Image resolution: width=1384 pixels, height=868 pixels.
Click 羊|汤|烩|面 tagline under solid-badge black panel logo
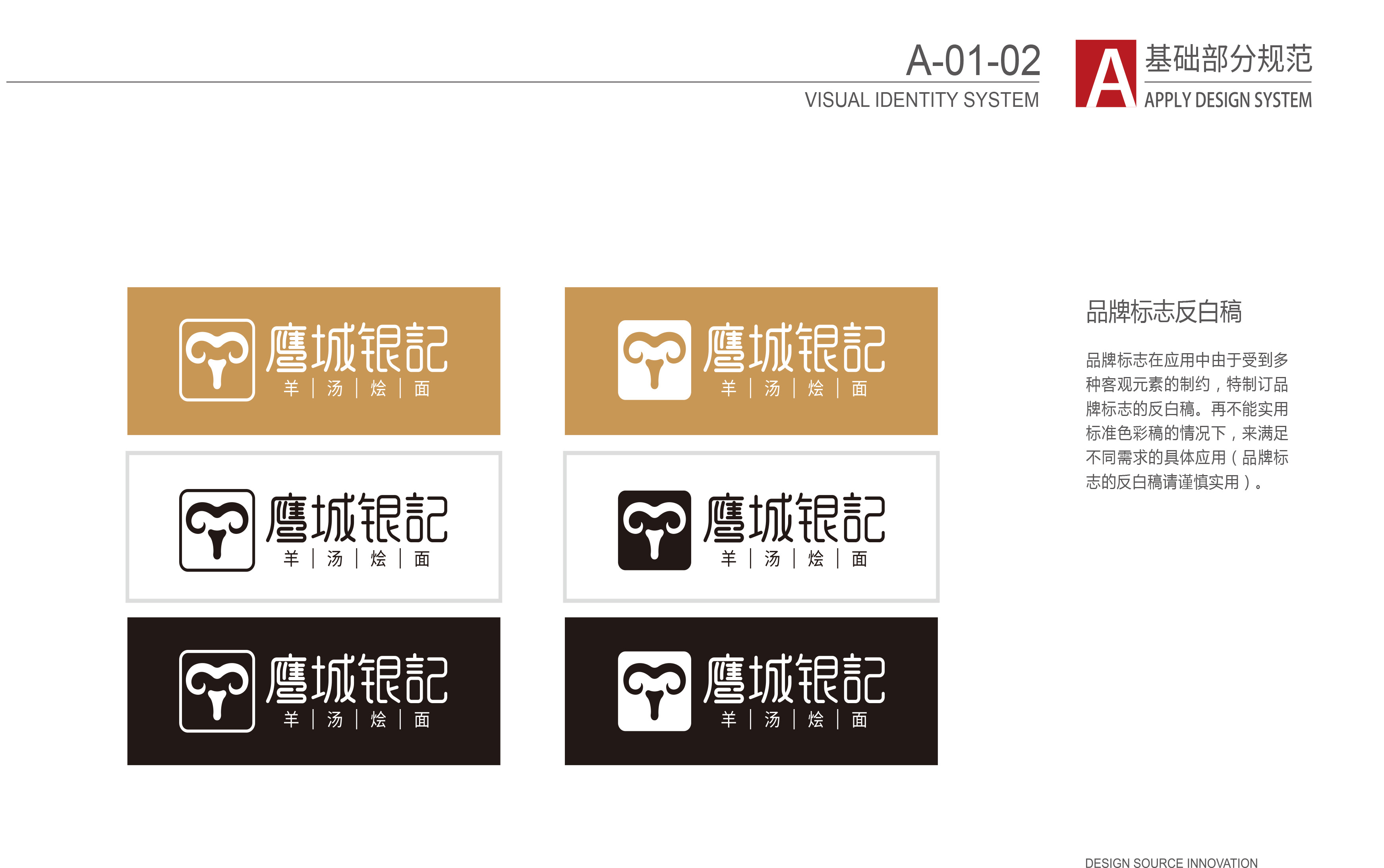(794, 719)
